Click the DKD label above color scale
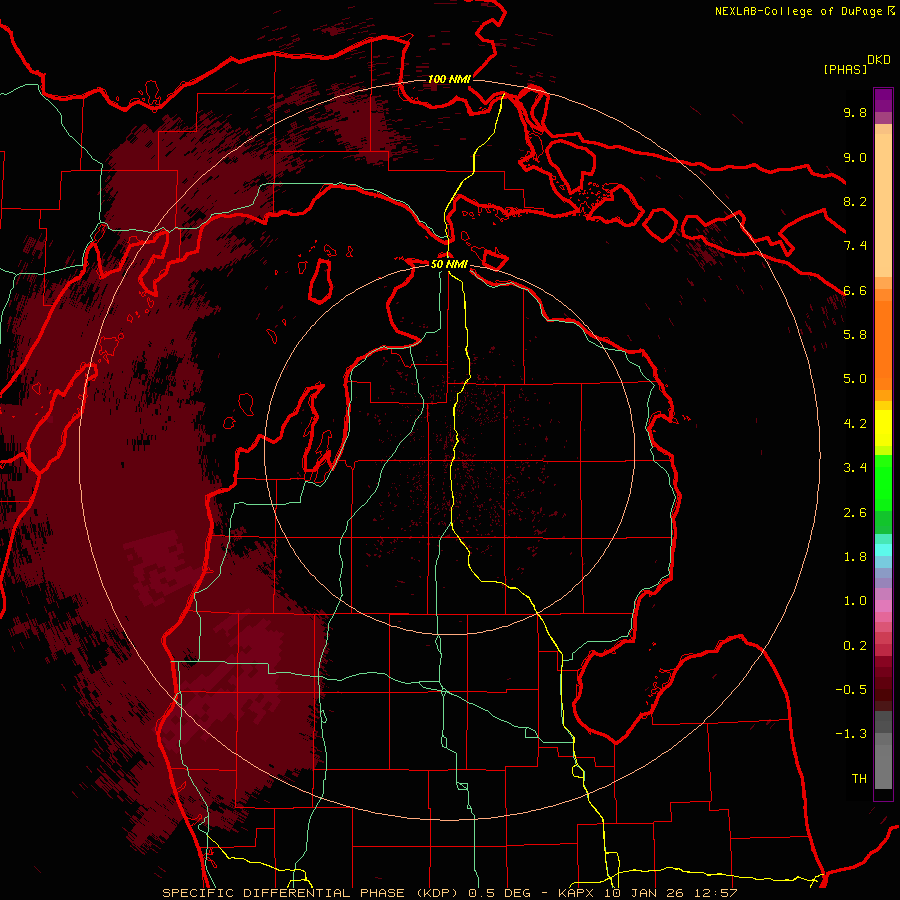Screen dimensions: 900x900 (879, 60)
